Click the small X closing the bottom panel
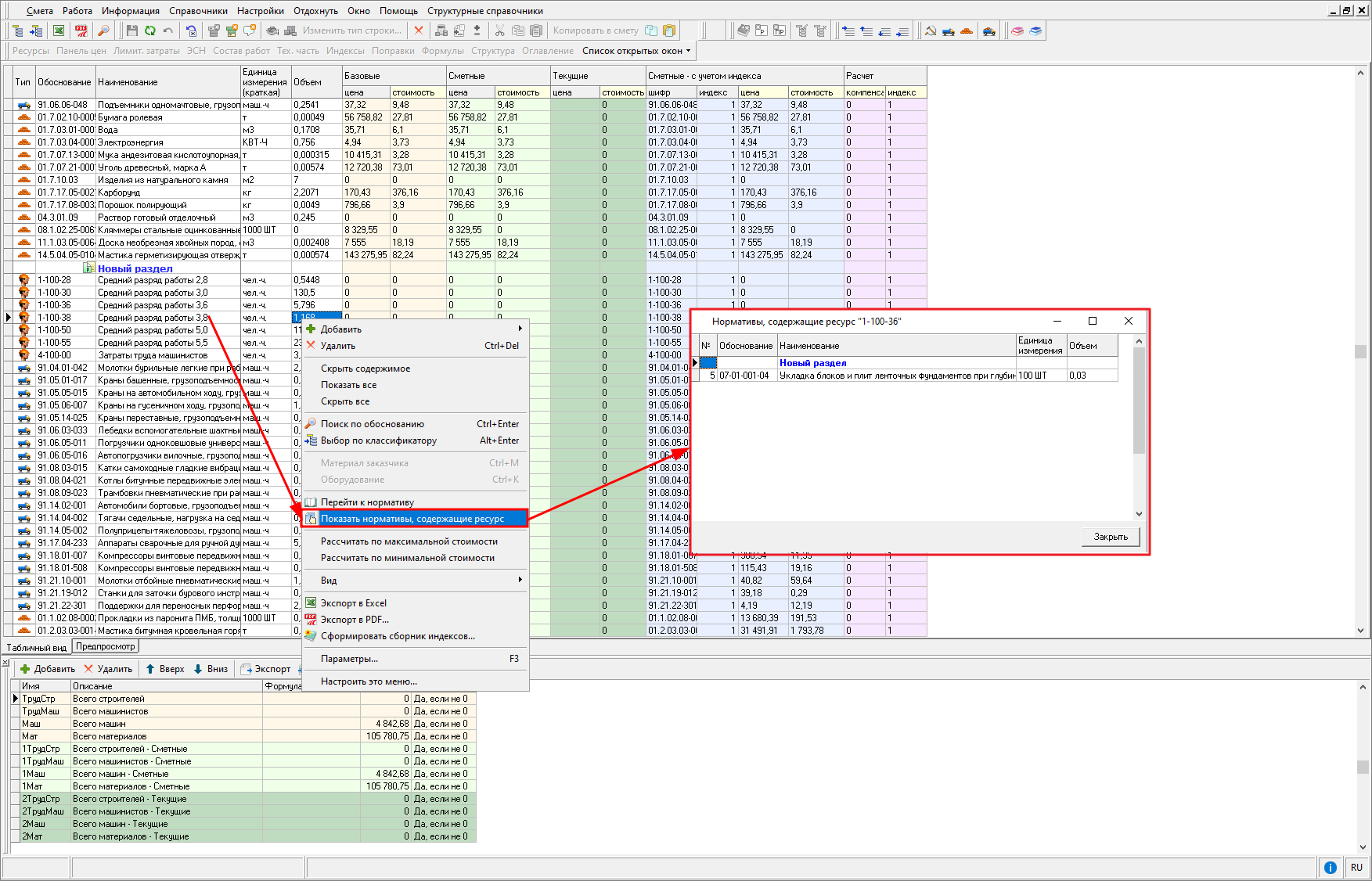This screenshot has height=881, width=1372. pos(6,663)
